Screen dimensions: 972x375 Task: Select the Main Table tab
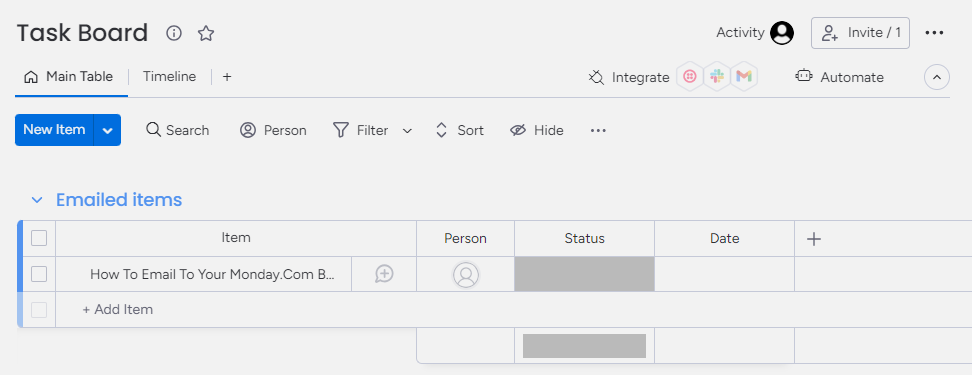click(68, 77)
